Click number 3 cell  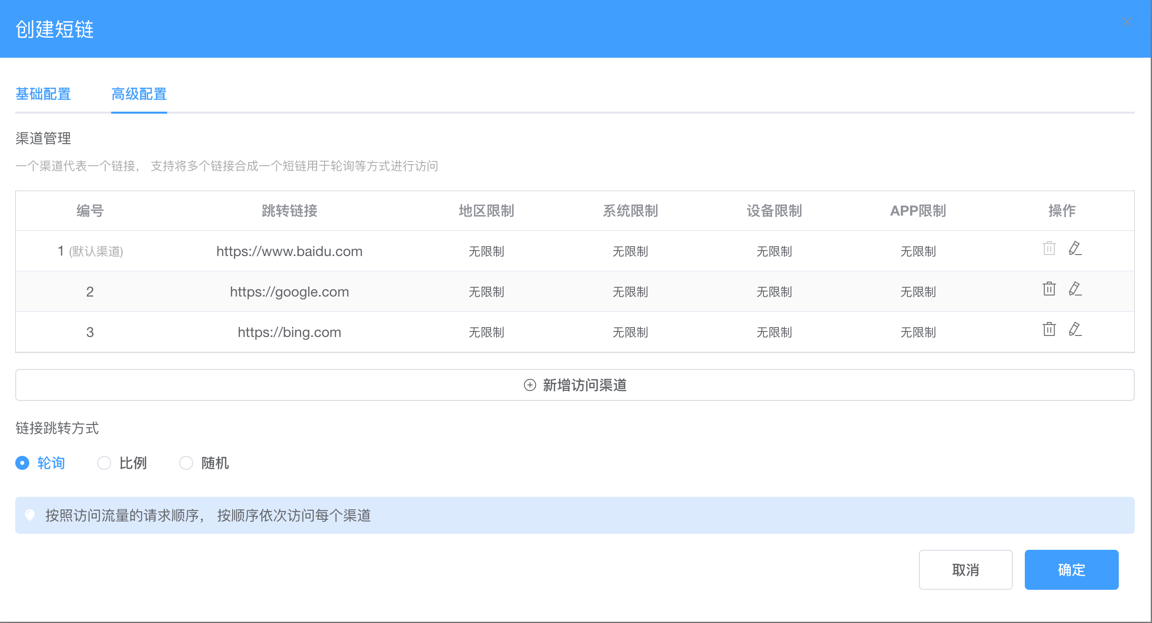click(x=90, y=332)
